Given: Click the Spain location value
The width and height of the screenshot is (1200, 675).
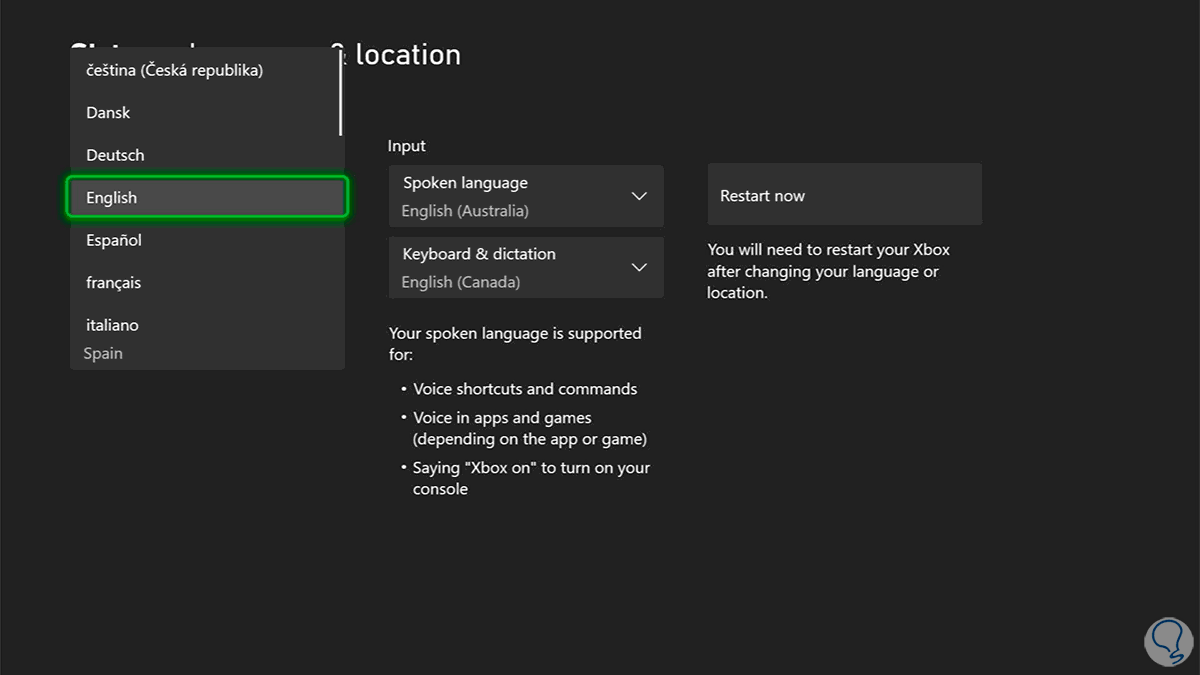Looking at the screenshot, I should pyautogui.click(x=103, y=353).
